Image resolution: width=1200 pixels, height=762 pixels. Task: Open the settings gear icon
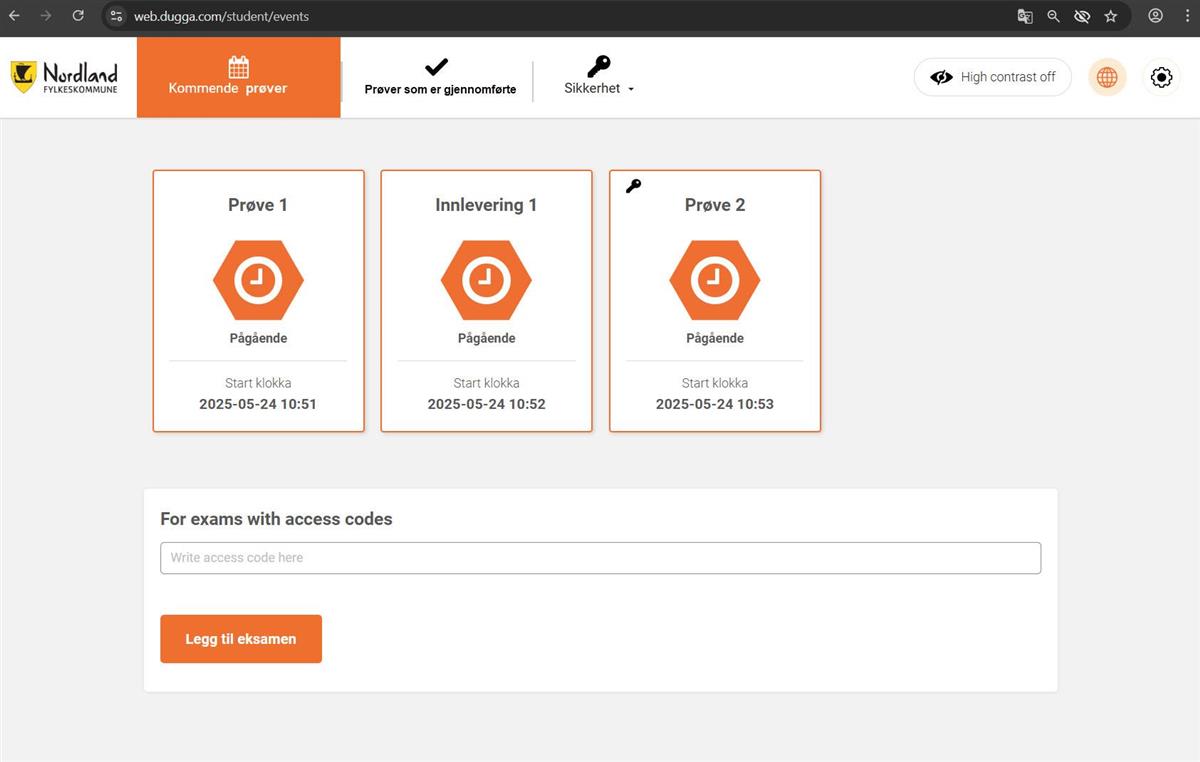1161,77
